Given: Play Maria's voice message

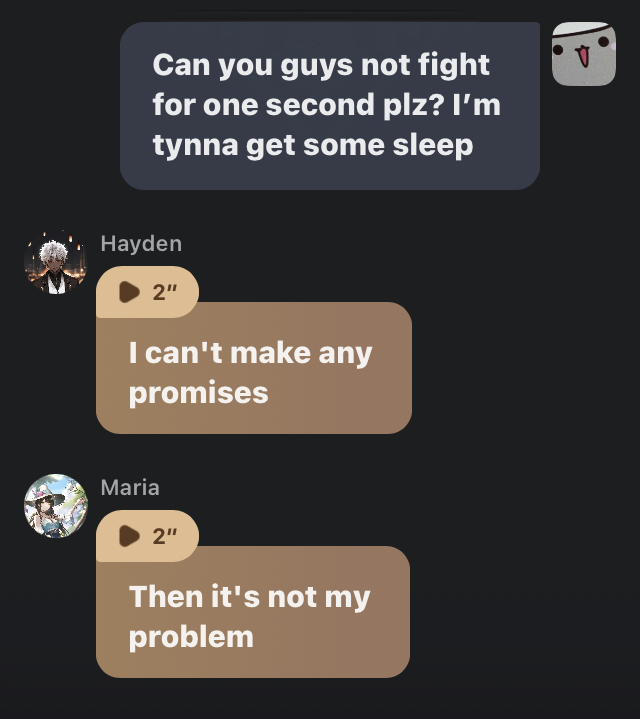Looking at the screenshot, I should point(129,536).
